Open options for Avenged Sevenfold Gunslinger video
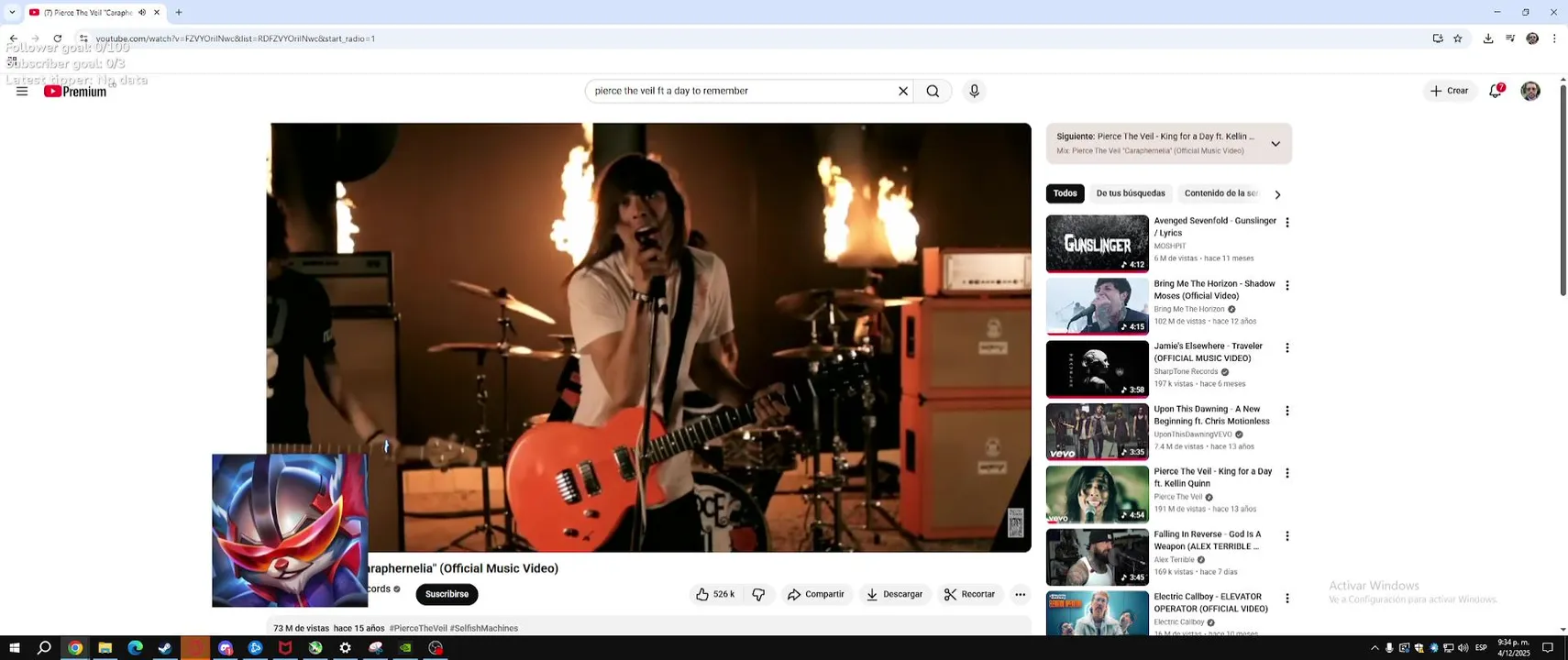 click(1287, 223)
